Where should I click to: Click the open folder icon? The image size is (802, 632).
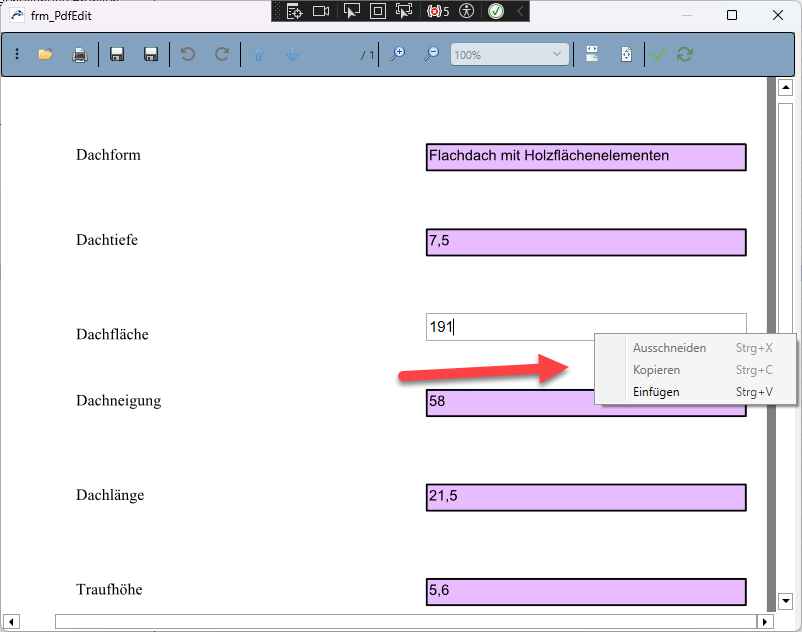coord(46,54)
